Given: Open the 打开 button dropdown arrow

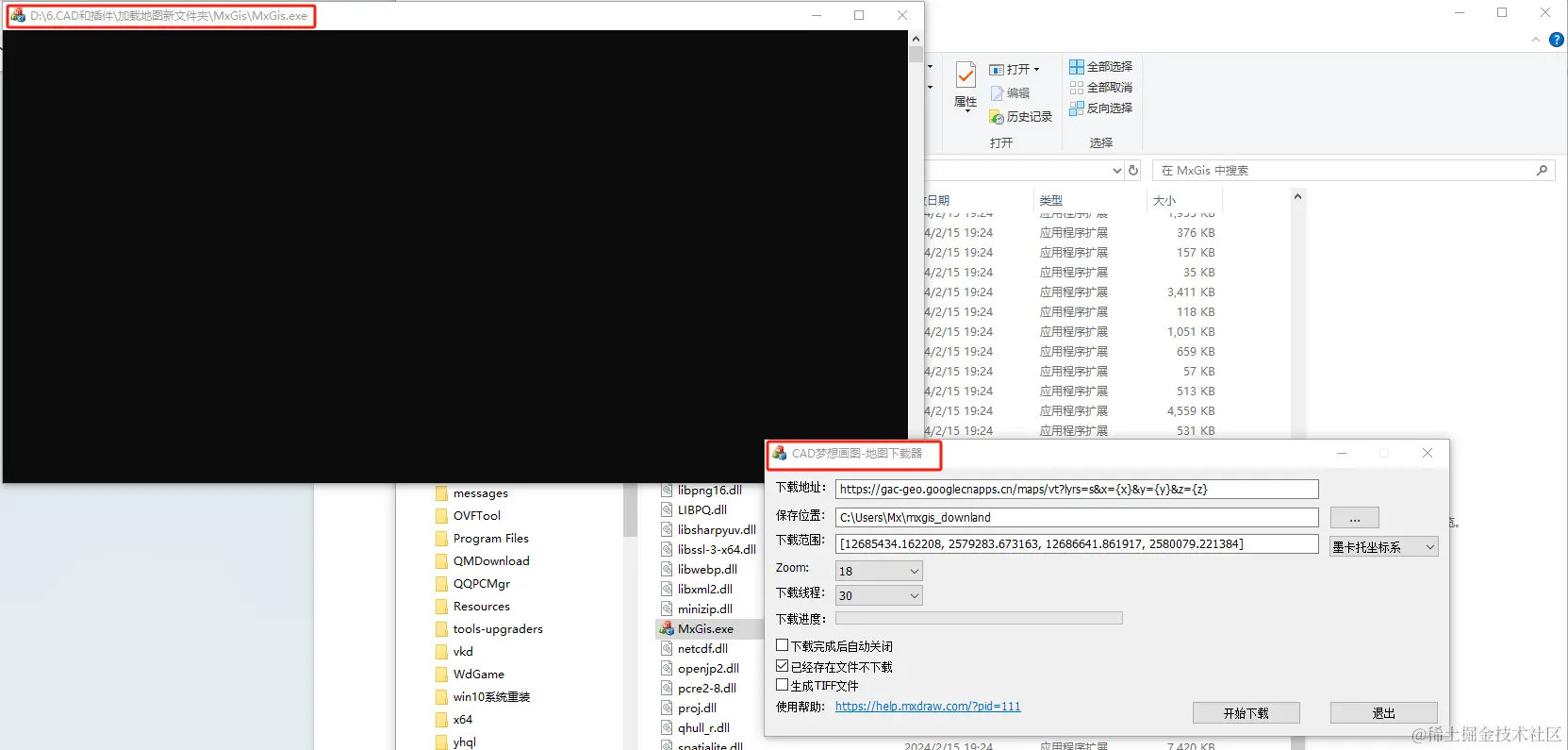Looking at the screenshot, I should coord(1036,70).
